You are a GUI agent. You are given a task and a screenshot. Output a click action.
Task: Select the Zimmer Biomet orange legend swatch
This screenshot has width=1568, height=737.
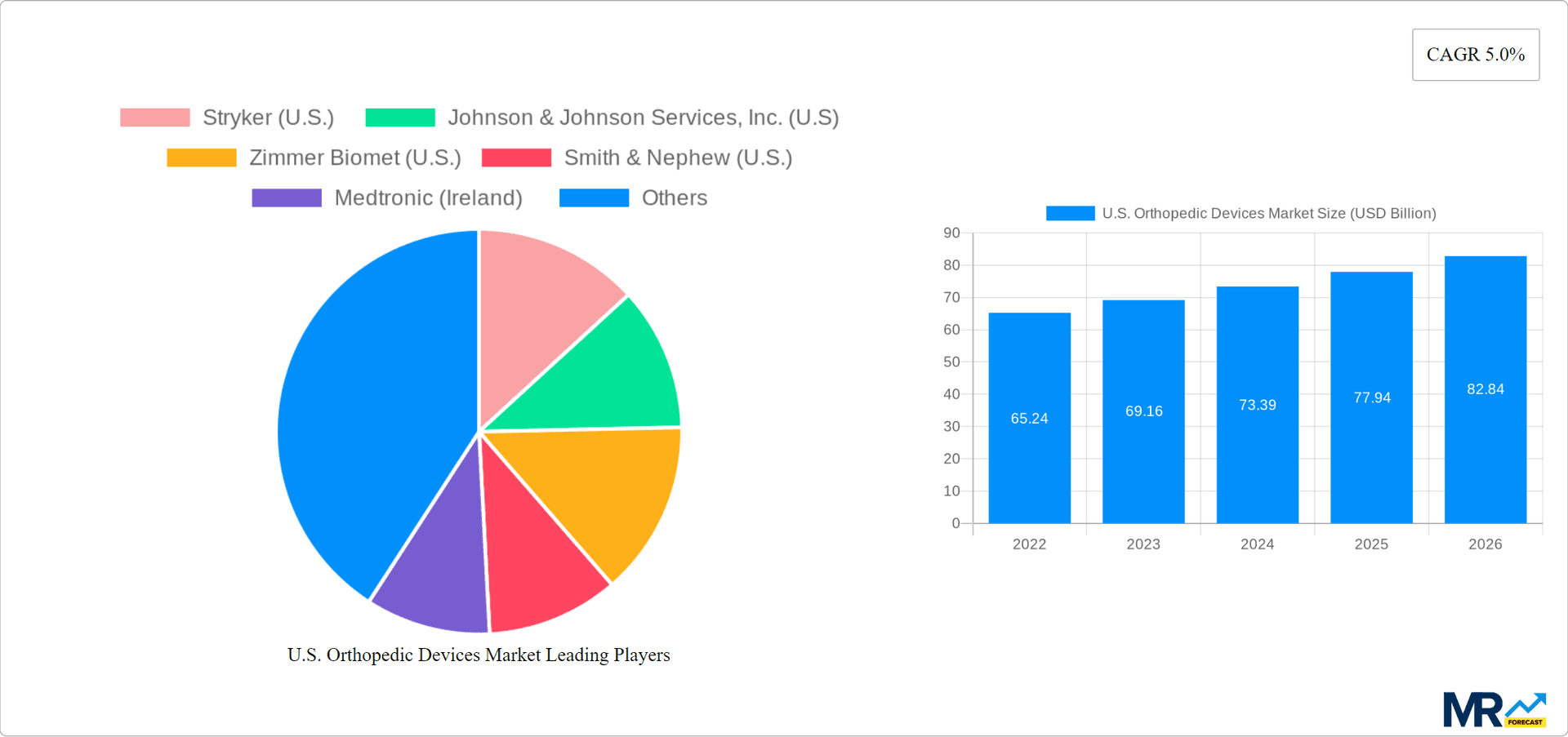(201, 157)
